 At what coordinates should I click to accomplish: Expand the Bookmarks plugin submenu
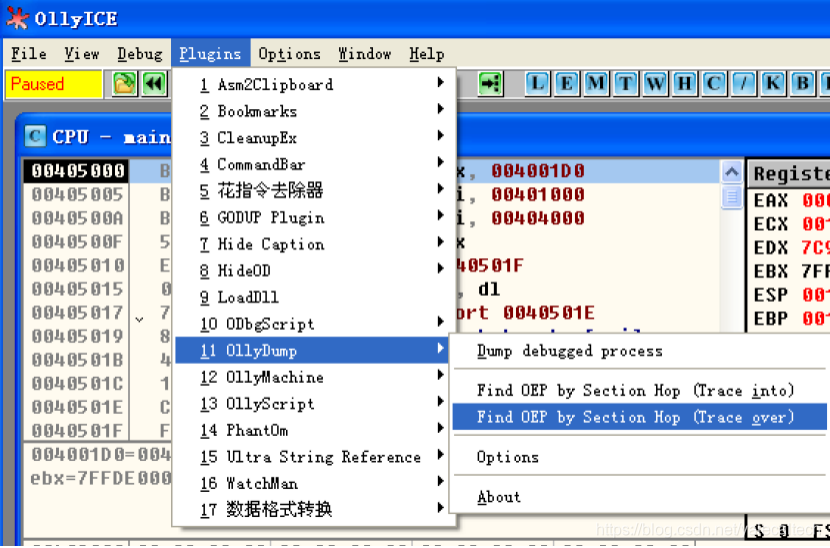(314, 111)
